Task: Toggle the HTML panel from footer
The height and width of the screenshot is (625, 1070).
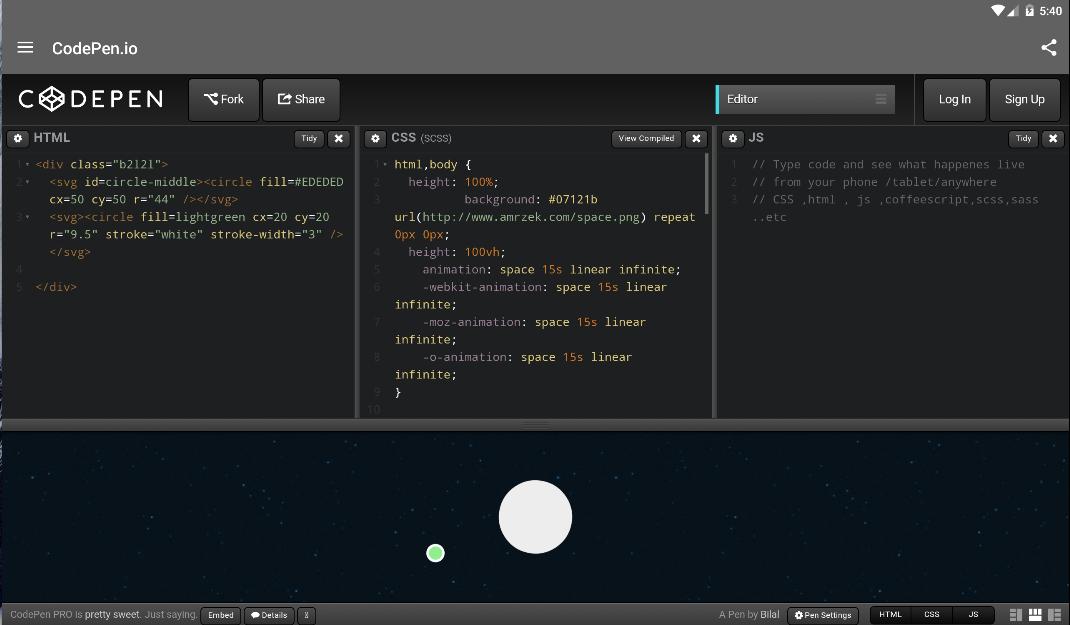Action: click(891, 615)
